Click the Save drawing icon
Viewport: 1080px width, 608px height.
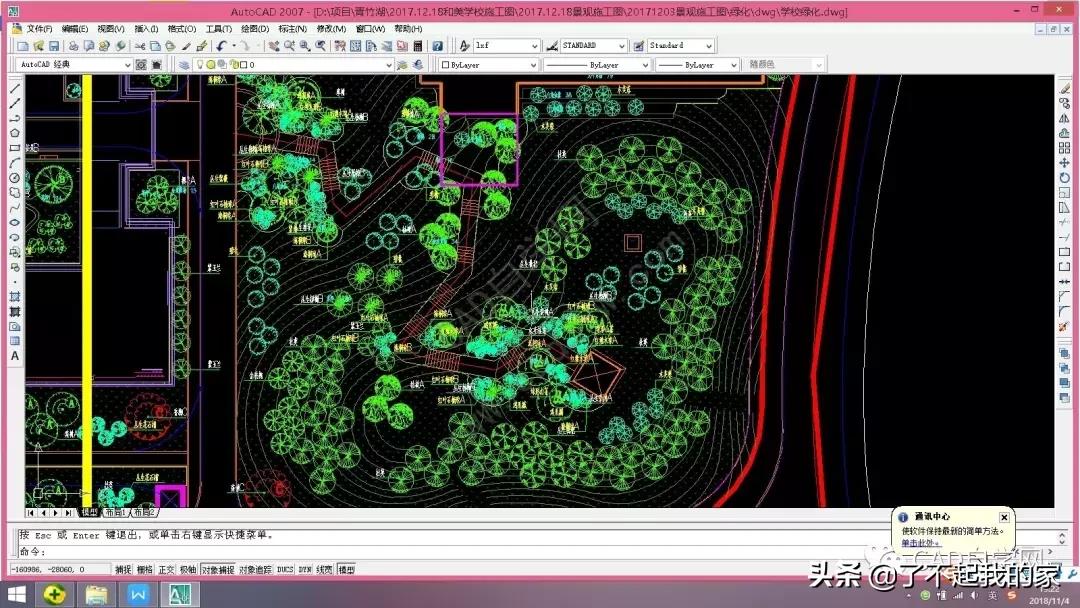click(54, 46)
